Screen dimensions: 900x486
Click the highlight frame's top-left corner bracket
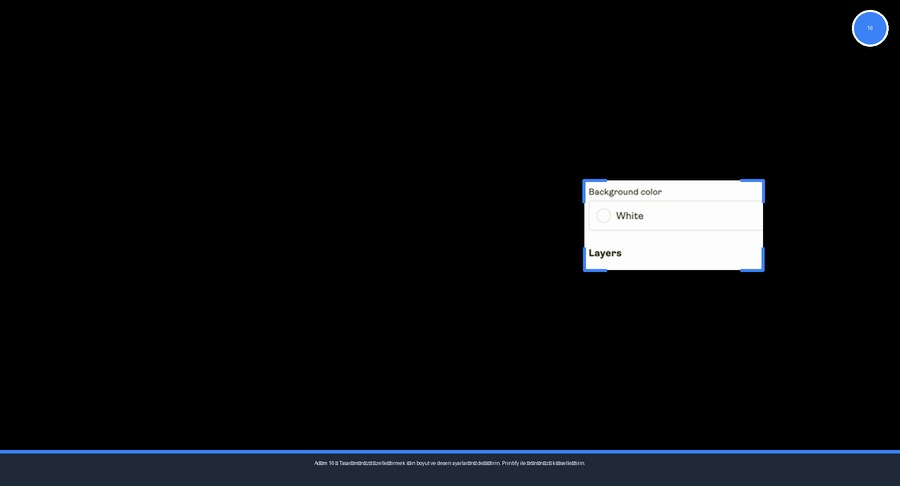[x=587, y=183]
